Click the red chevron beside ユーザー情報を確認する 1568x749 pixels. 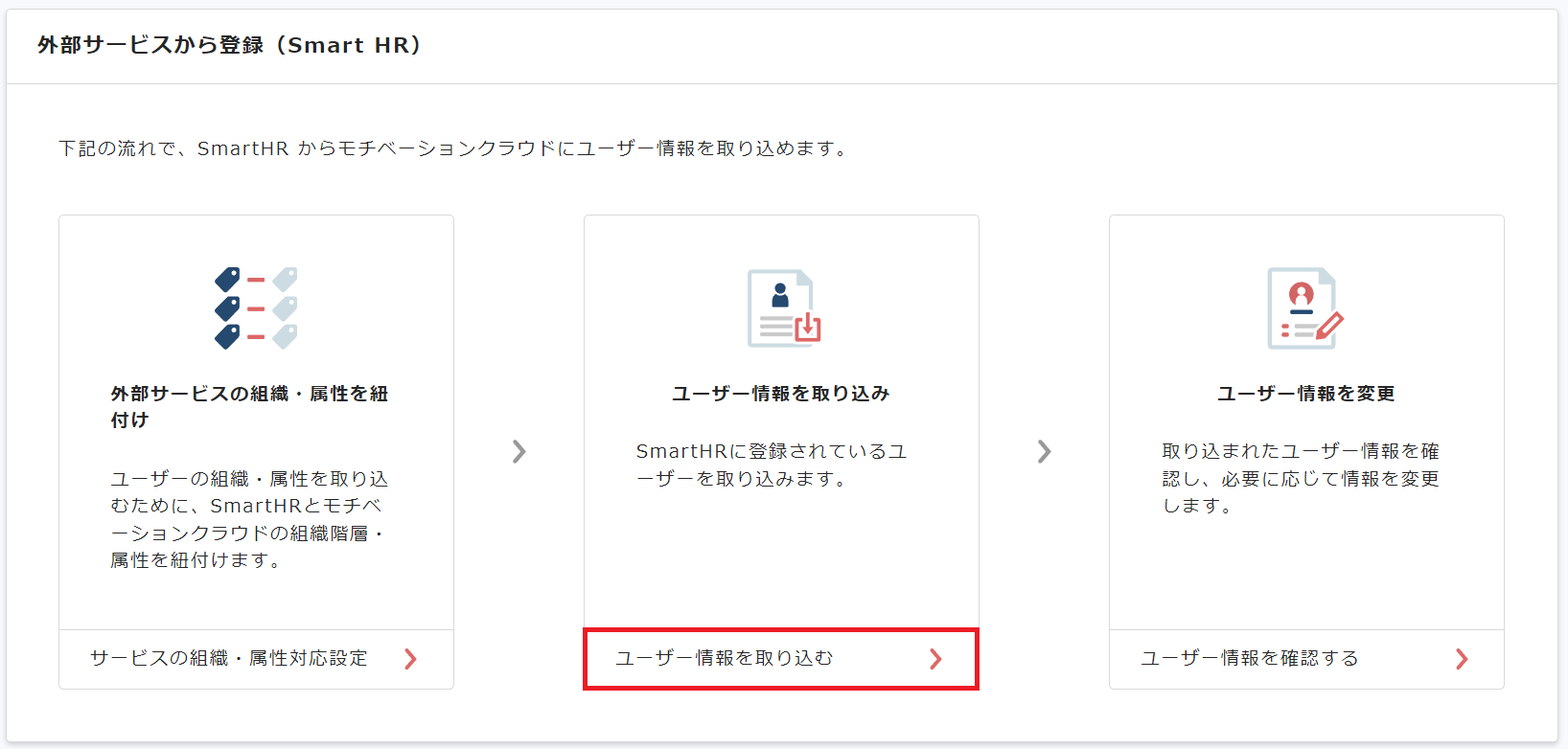1462,659
